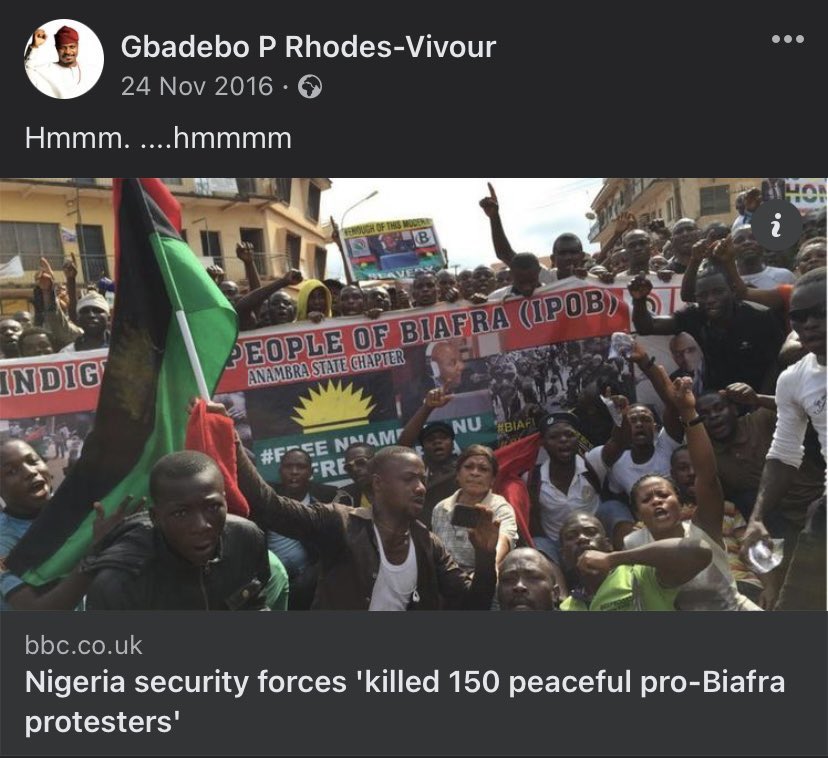Click the small placard raised above the crowd

point(393,249)
